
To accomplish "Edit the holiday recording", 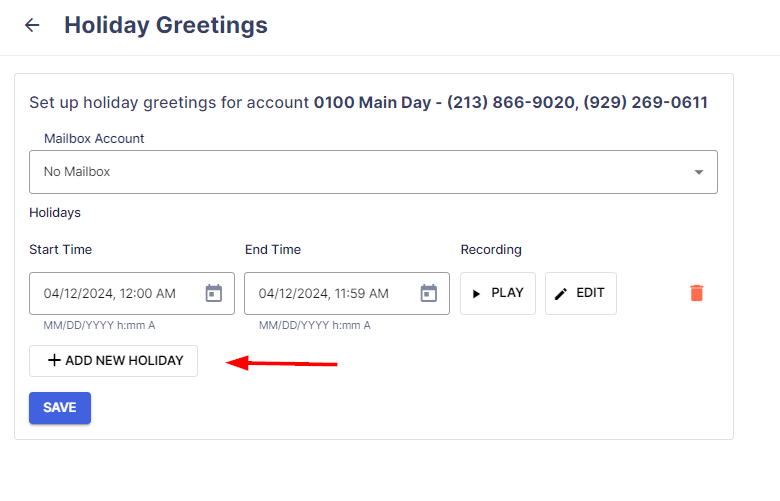I will point(581,294).
